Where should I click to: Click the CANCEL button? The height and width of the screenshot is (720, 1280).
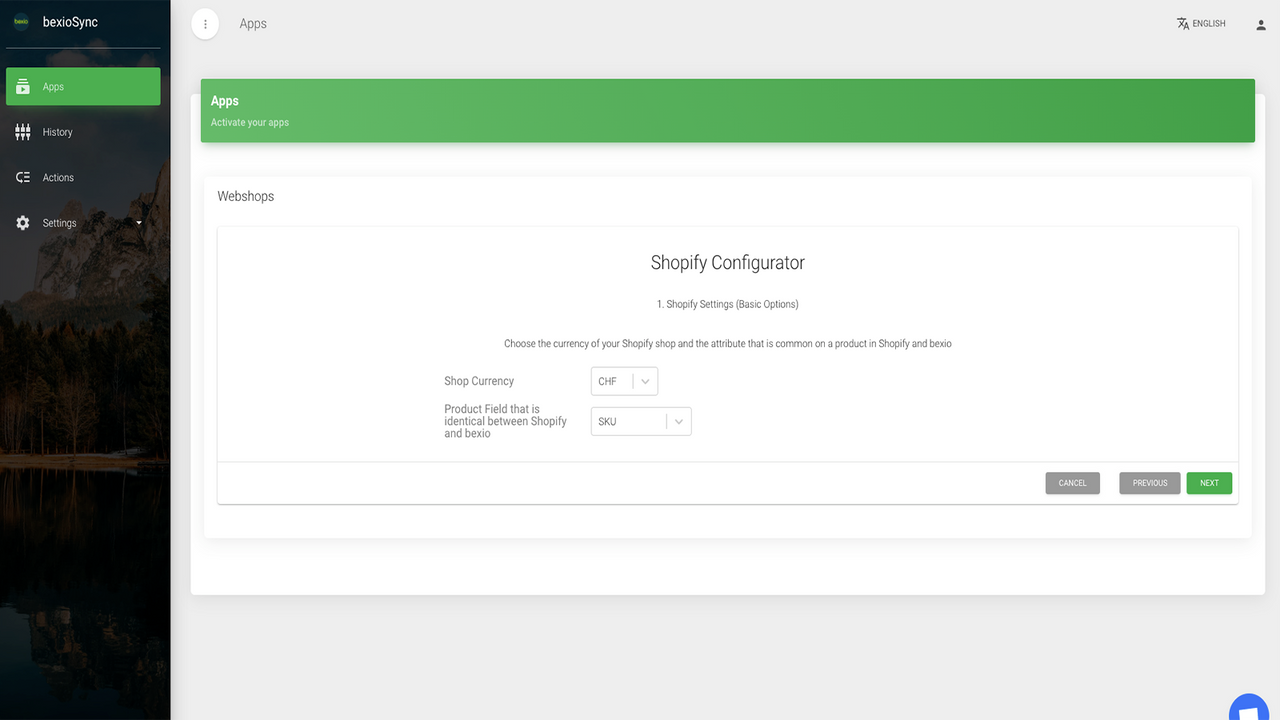tap(1072, 482)
